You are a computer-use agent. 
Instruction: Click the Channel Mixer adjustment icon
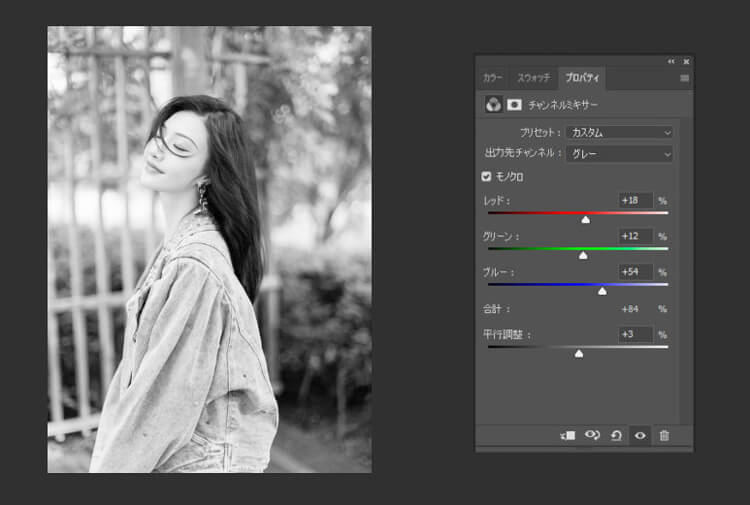(x=493, y=104)
